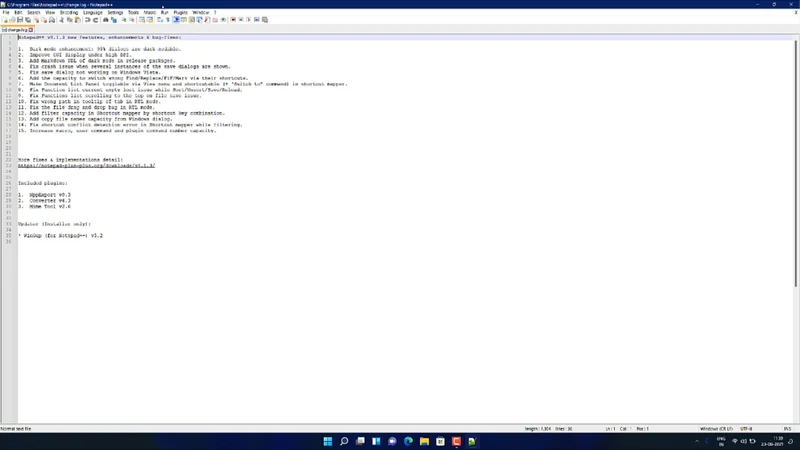Toggle INS insert mode in status bar
This screenshot has height=450, width=800.
(x=788, y=428)
